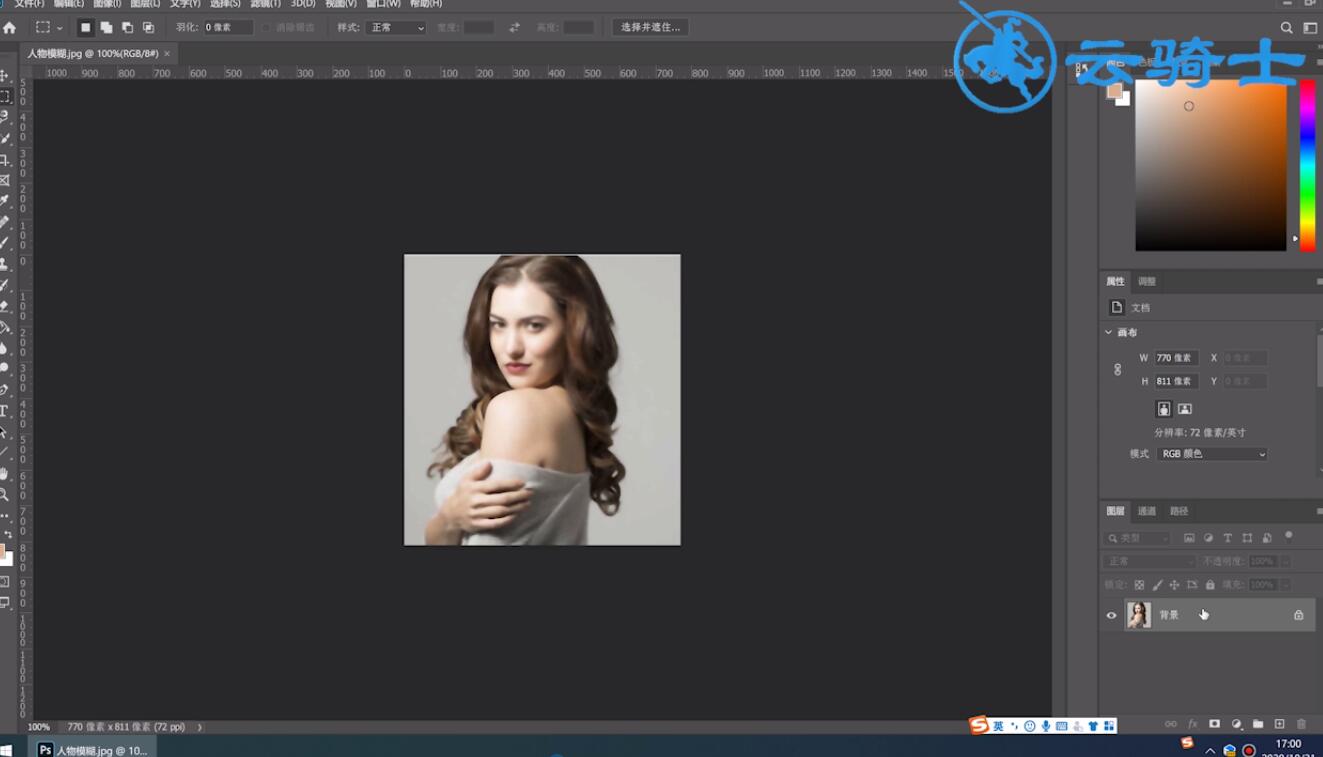Click the rainbow hue slider
This screenshot has width=1323, height=757.
(1307, 165)
